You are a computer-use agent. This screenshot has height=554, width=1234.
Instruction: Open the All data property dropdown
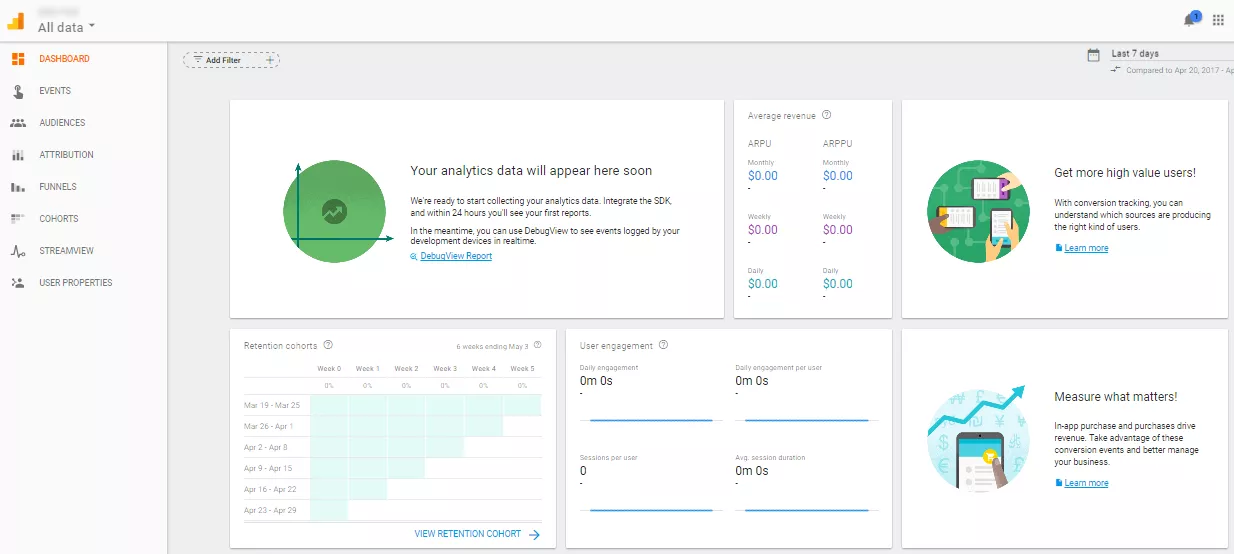67,27
